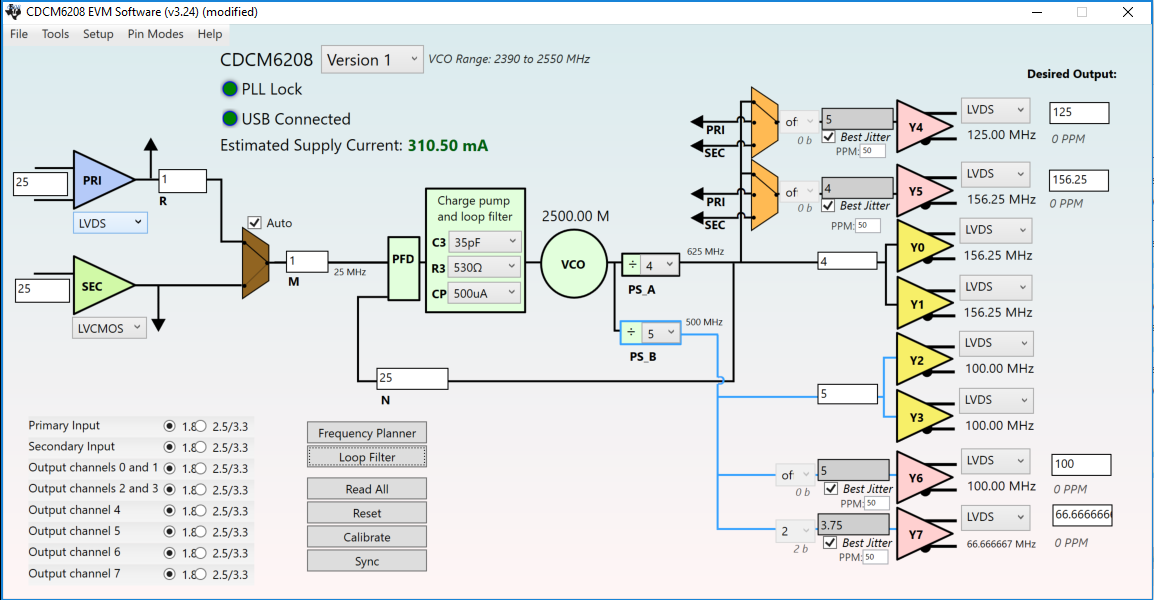Open the Setup menu
Image resolution: width=1154 pixels, height=600 pixels.
coord(98,34)
